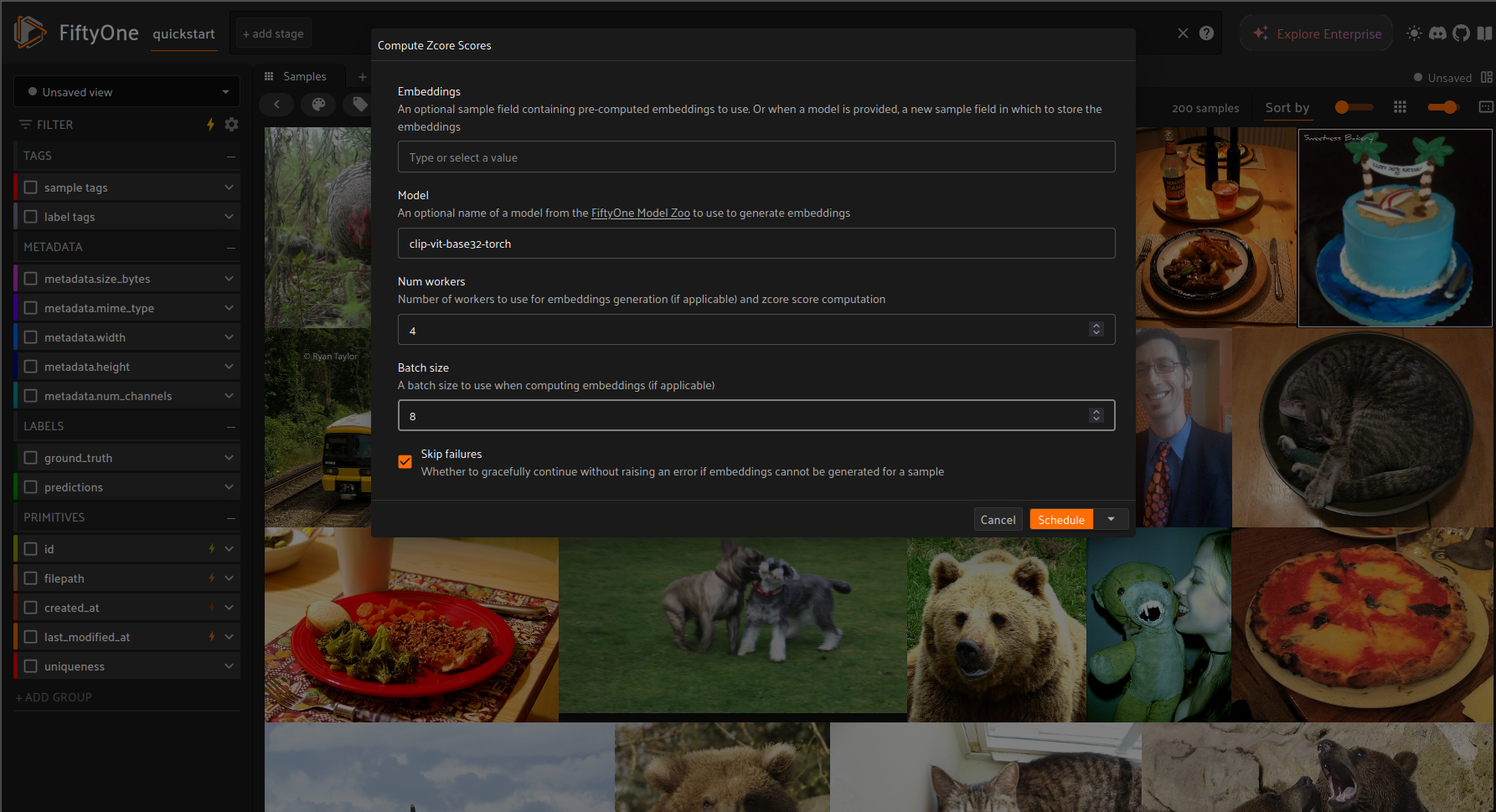Open the Unsaved view dropdown
Screen dimensions: 1496x812
point(127,92)
